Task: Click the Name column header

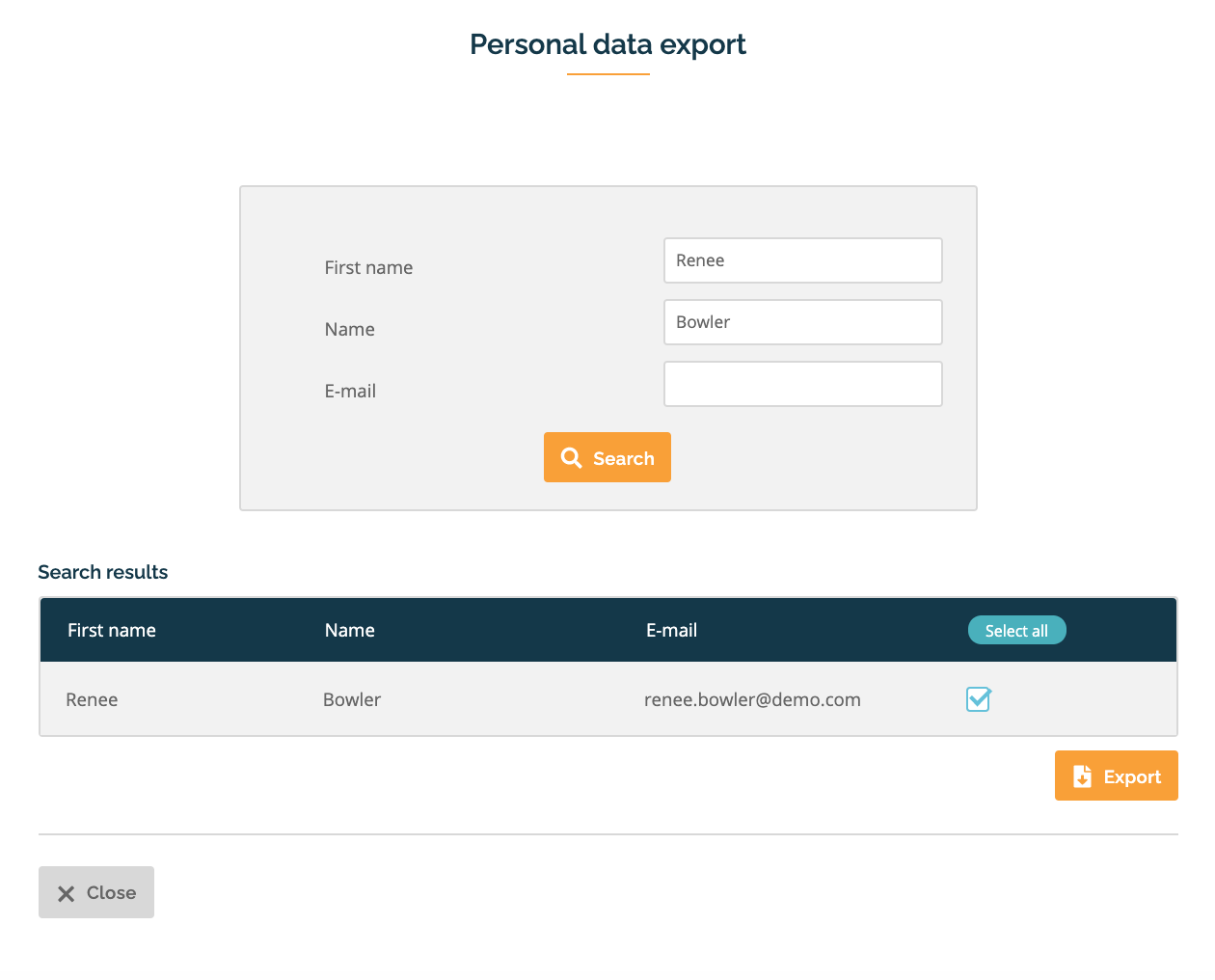Action: click(x=350, y=630)
